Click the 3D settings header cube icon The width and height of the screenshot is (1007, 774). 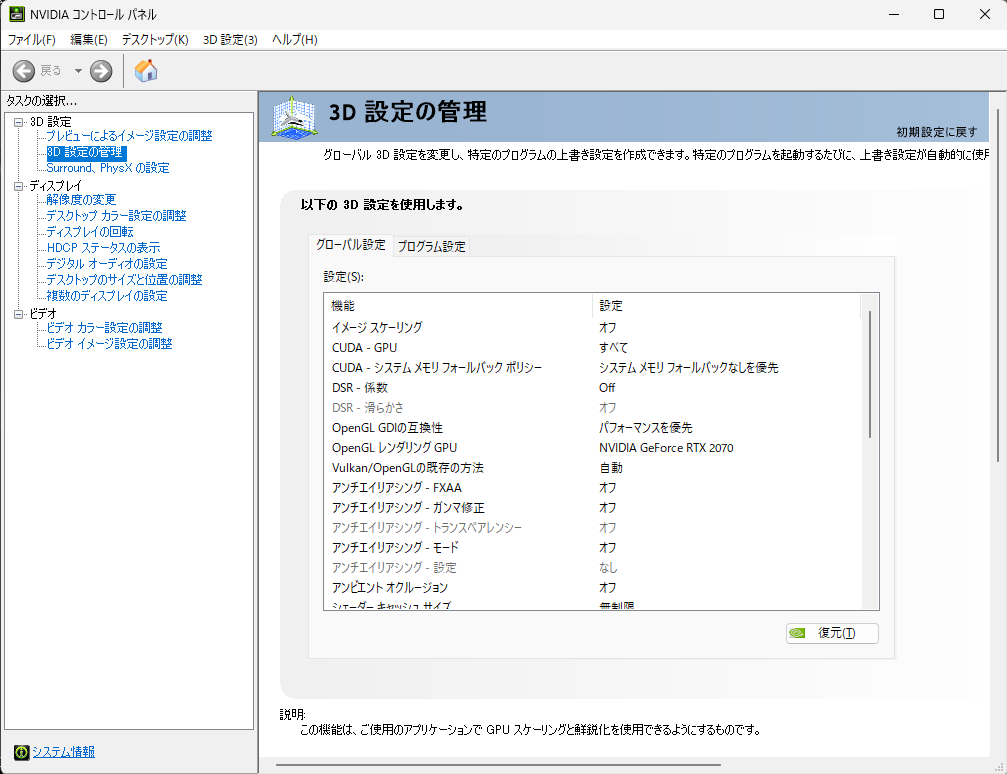click(x=295, y=116)
